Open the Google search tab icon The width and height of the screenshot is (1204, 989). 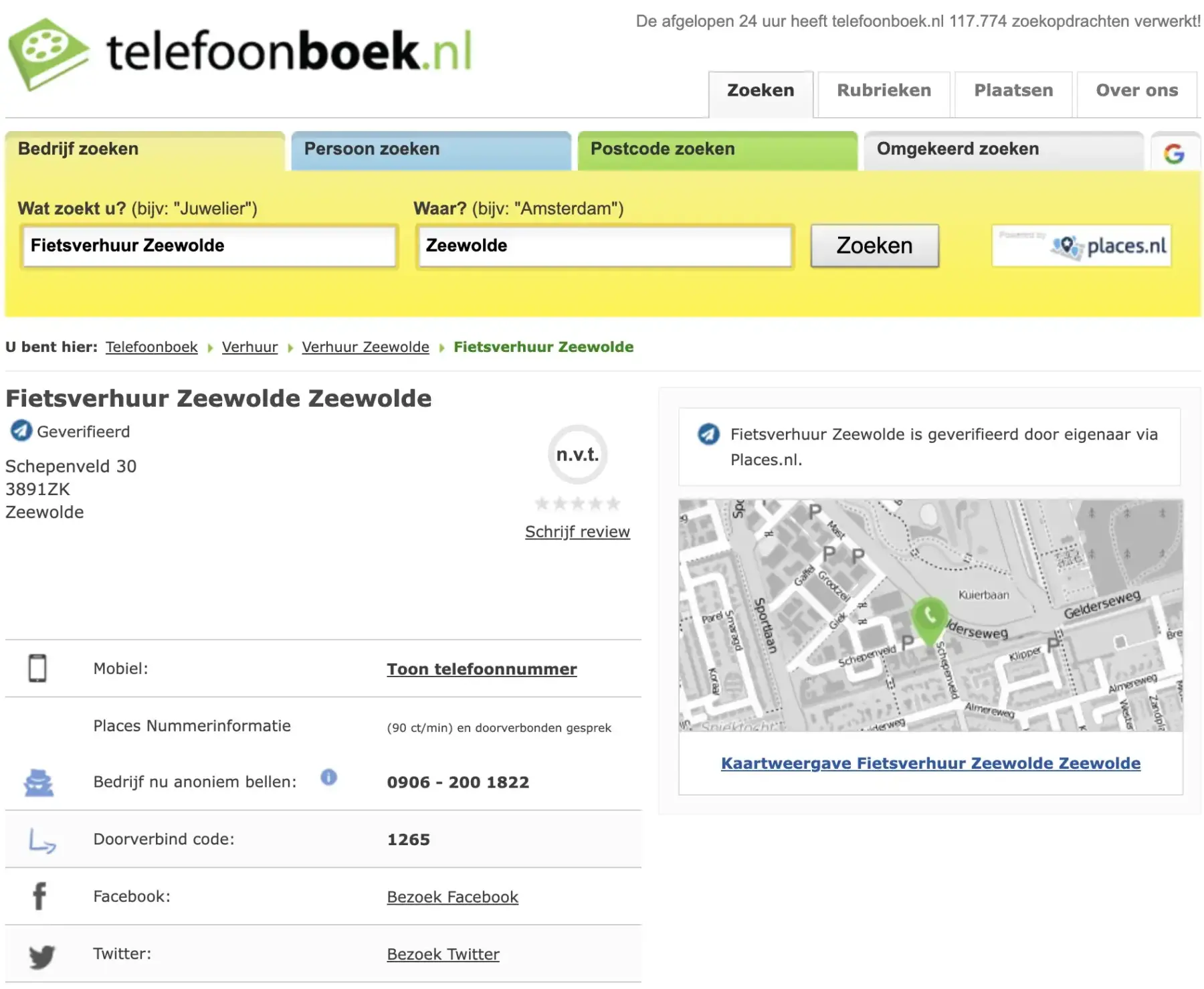pos(1174,153)
